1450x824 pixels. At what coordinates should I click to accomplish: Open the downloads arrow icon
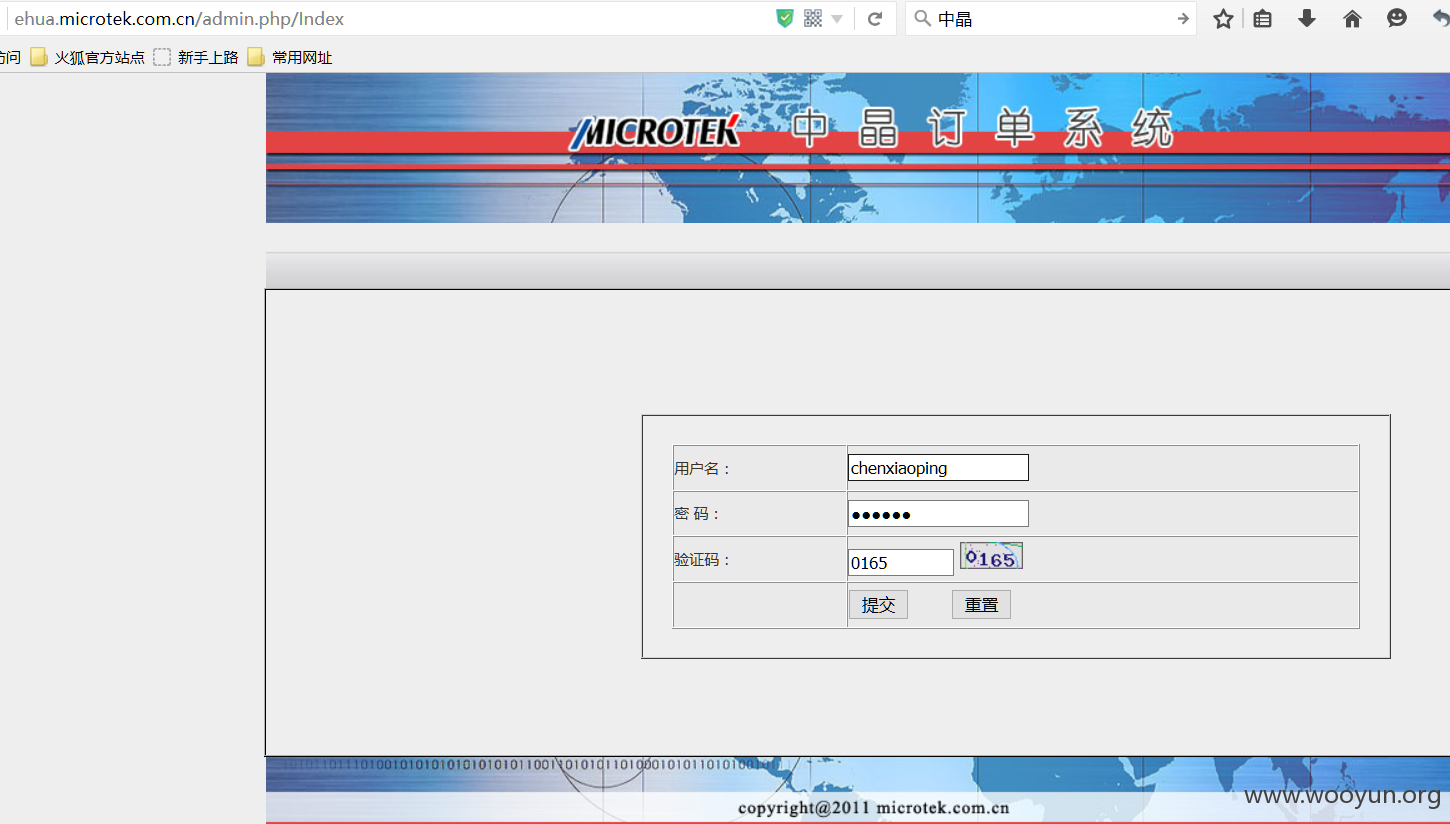[1307, 19]
